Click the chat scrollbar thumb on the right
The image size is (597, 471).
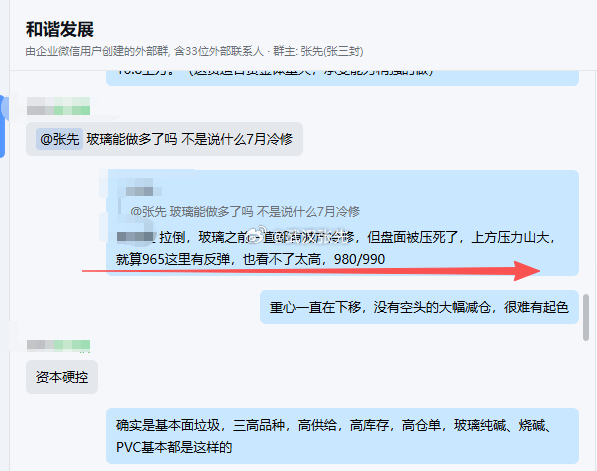pyautogui.click(x=586, y=317)
